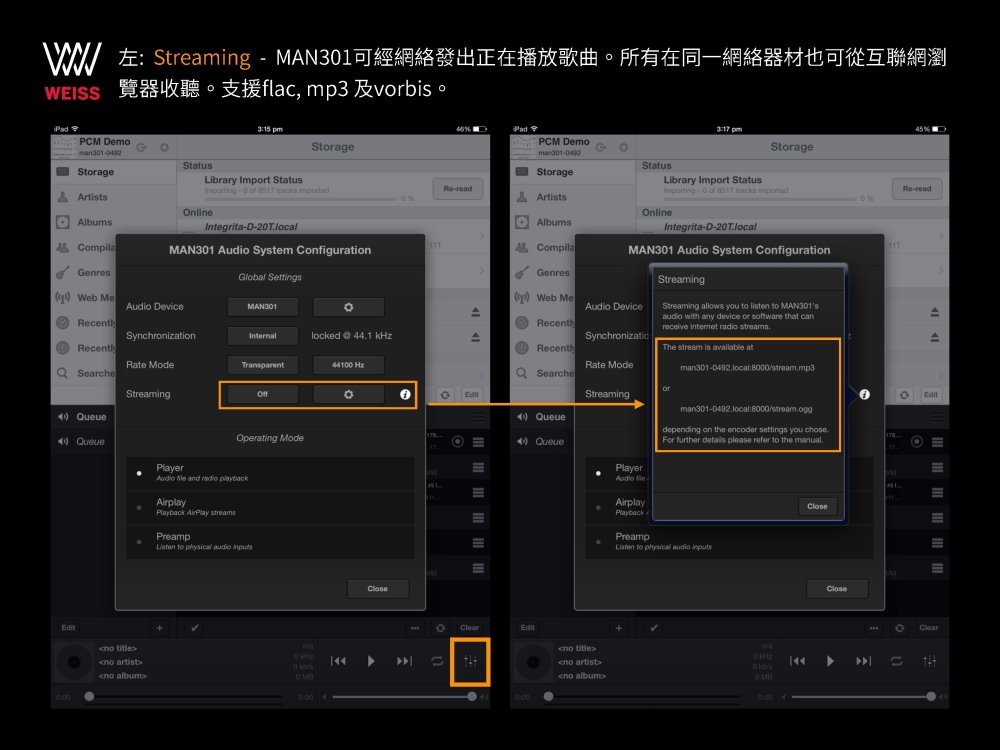Click 'locked @ 44.1 kHz' status text

click(351, 336)
